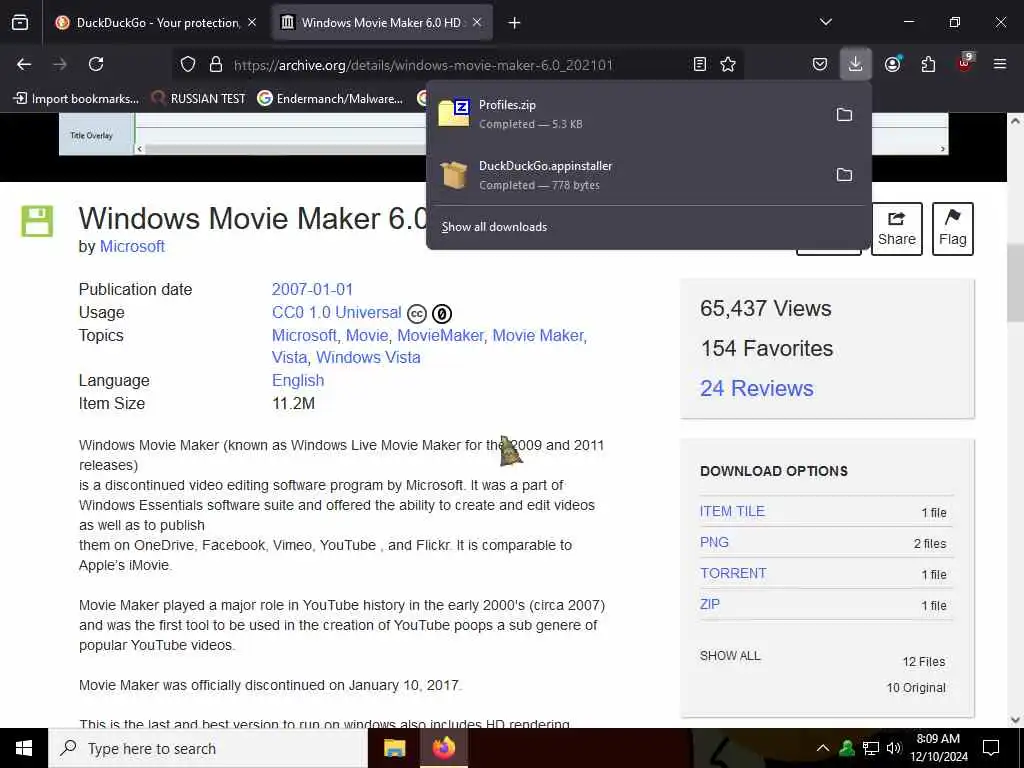Click the Share button

point(897,229)
